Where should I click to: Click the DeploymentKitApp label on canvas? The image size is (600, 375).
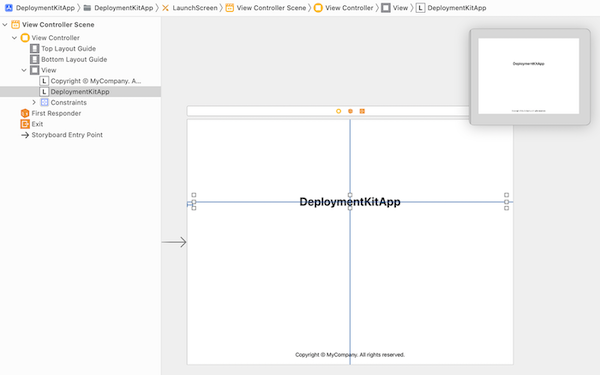click(x=350, y=202)
